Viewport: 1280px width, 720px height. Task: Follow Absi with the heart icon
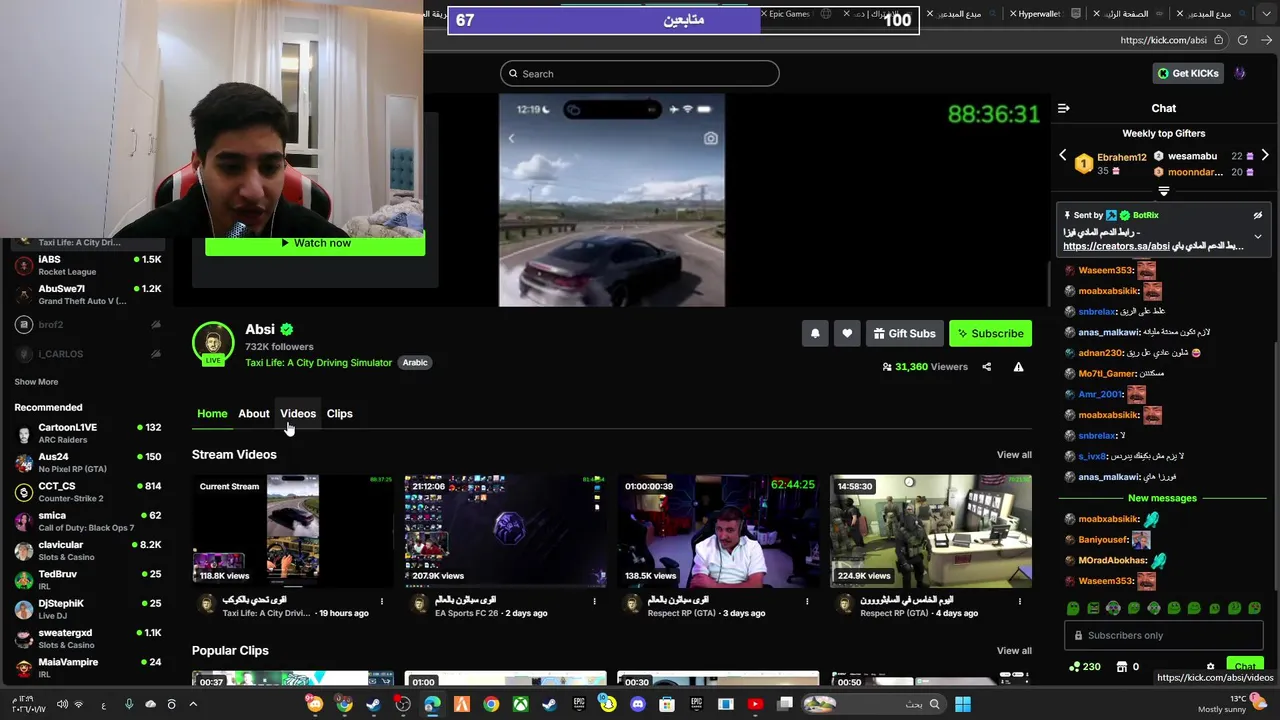tap(847, 333)
